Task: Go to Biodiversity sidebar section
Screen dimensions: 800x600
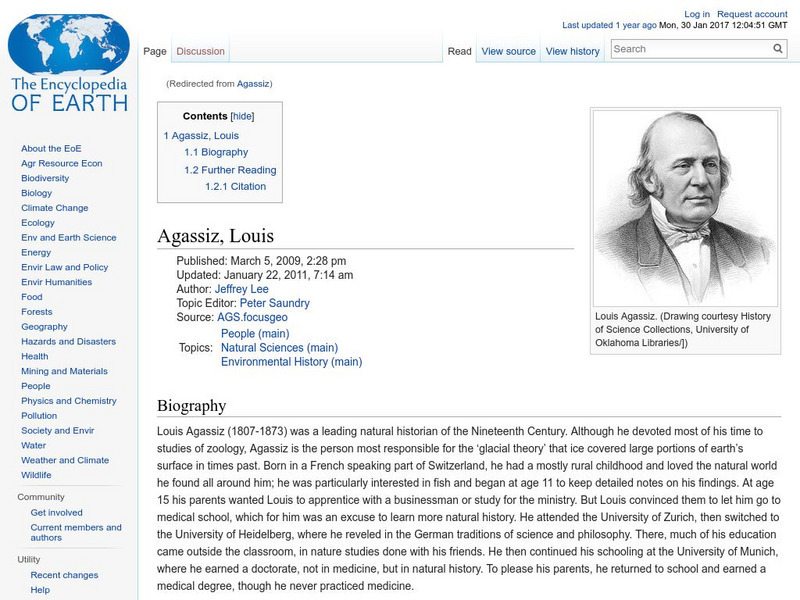Action: [x=45, y=178]
